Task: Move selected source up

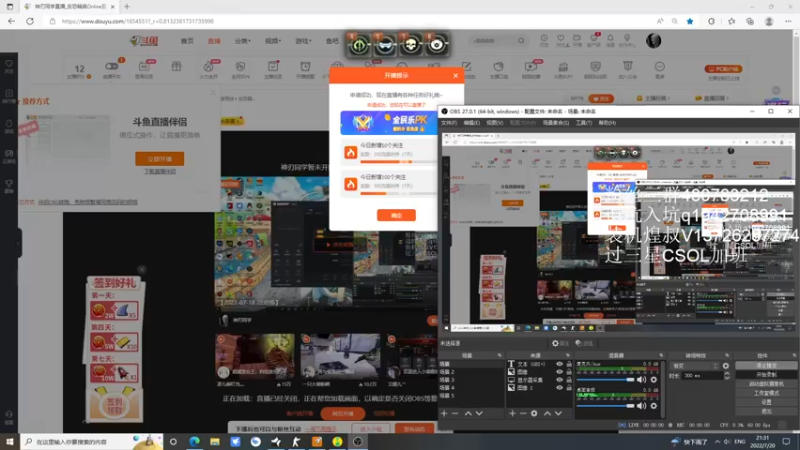Action: click(x=547, y=413)
